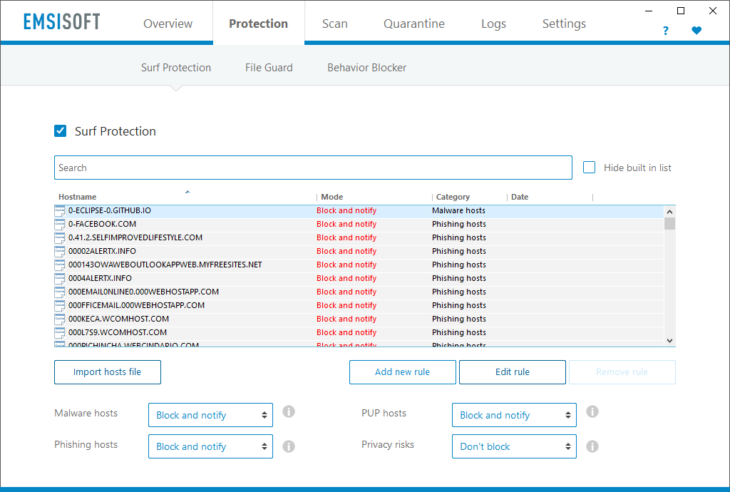Show info for Privacy risks setting

click(592, 446)
